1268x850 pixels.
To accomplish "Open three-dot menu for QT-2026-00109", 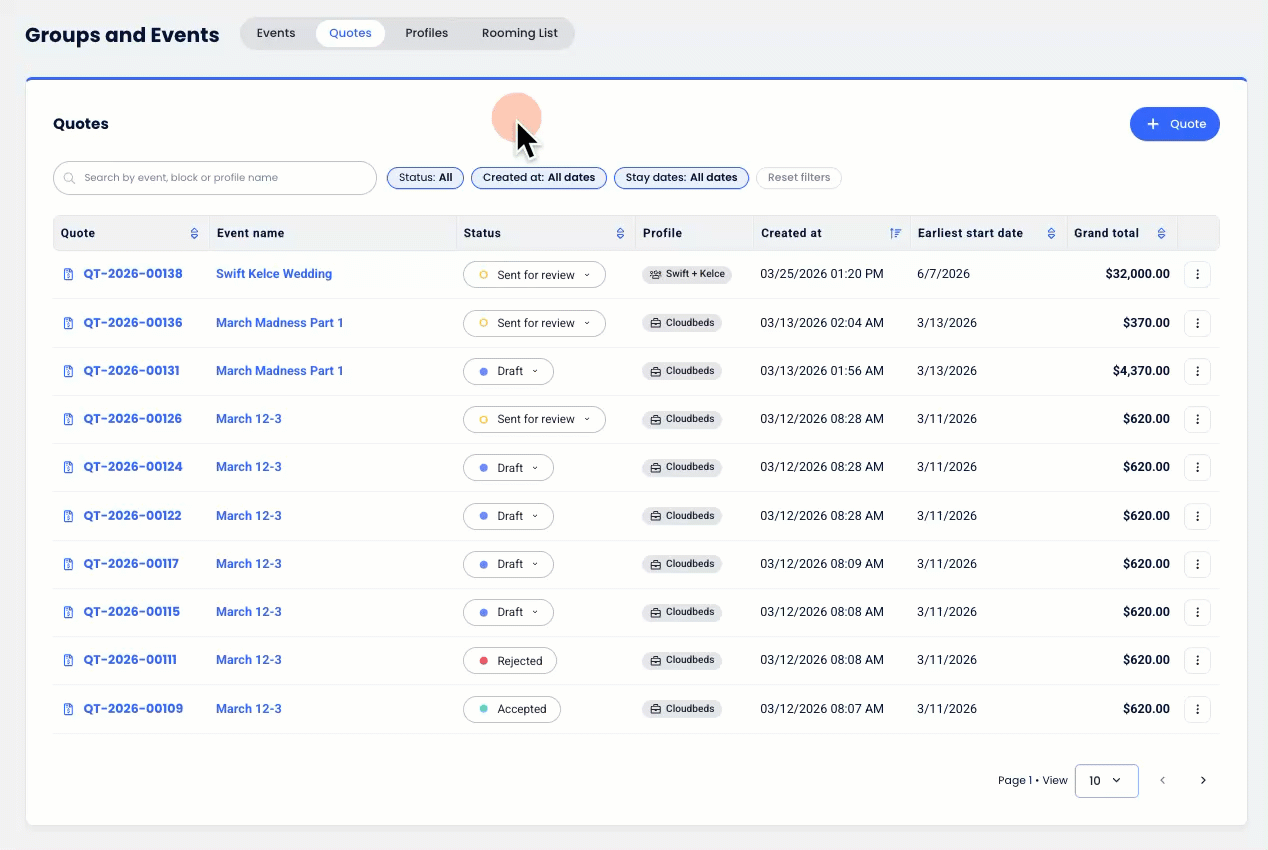I will coord(1197,709).
